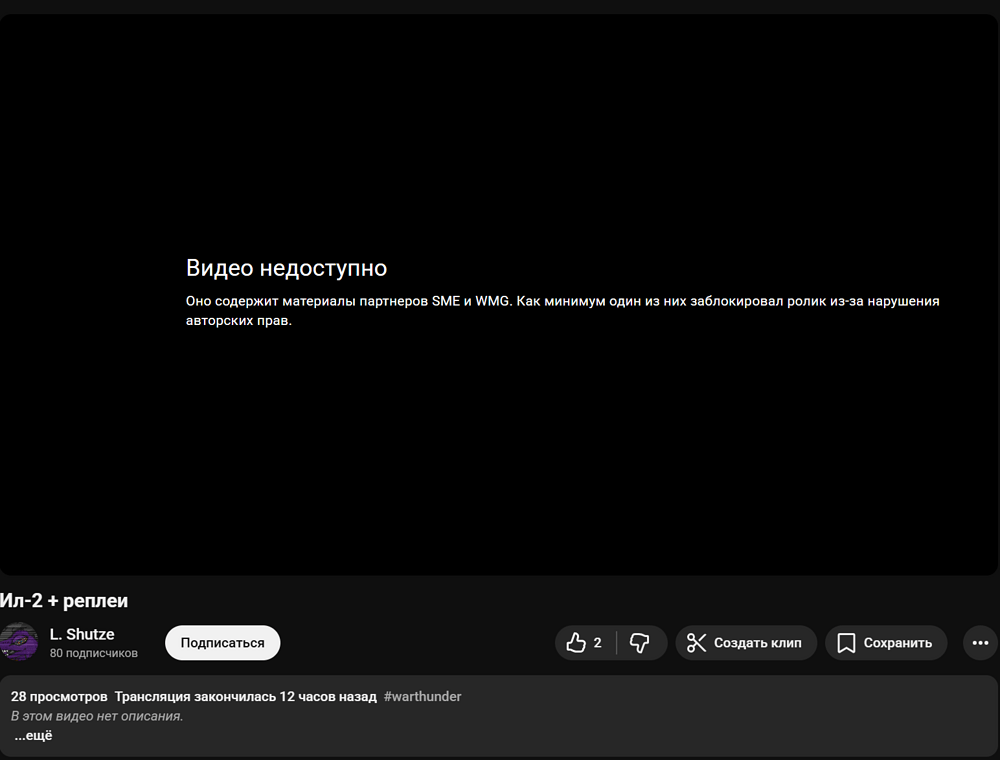1000x760 pixels.
Task: Click Трансляция закончилась 12 часов назад text
Action: tap(245, 696)
